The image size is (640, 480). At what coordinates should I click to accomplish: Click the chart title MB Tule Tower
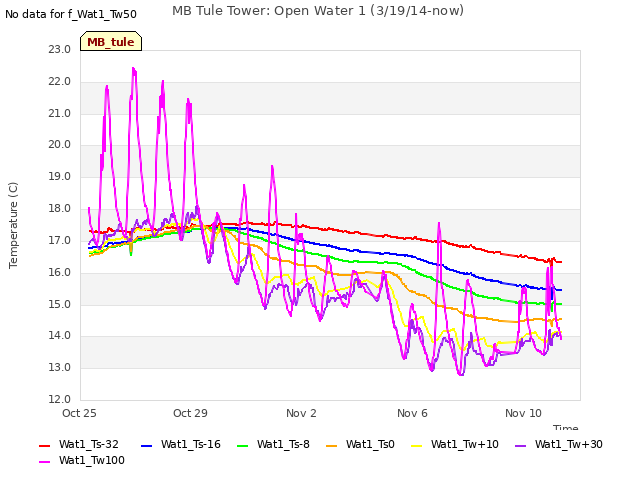[318, 11]
